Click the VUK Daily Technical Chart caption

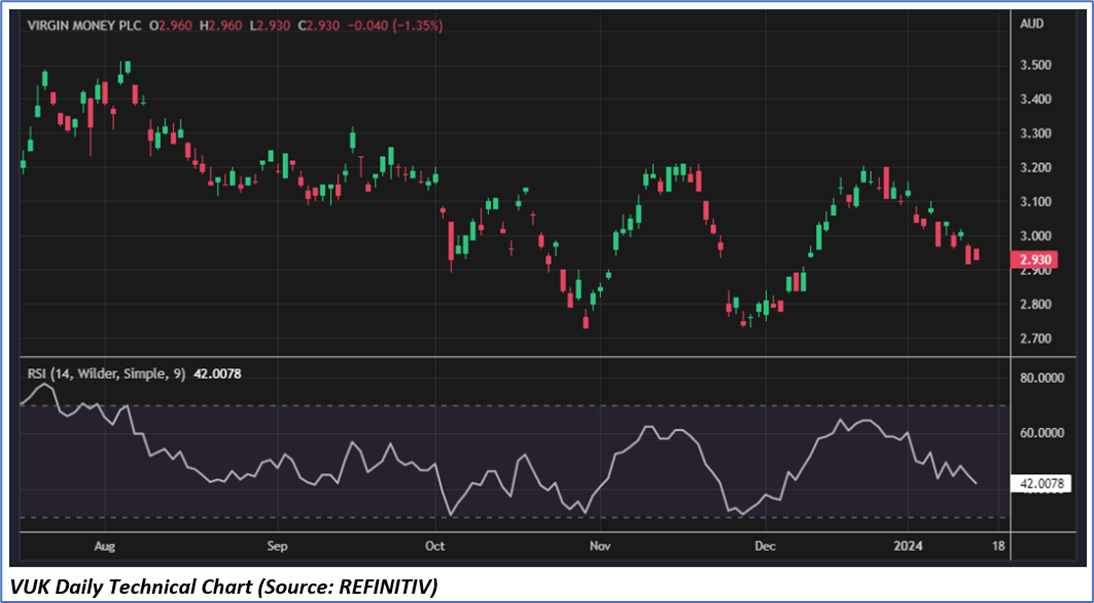coord(225,587)
